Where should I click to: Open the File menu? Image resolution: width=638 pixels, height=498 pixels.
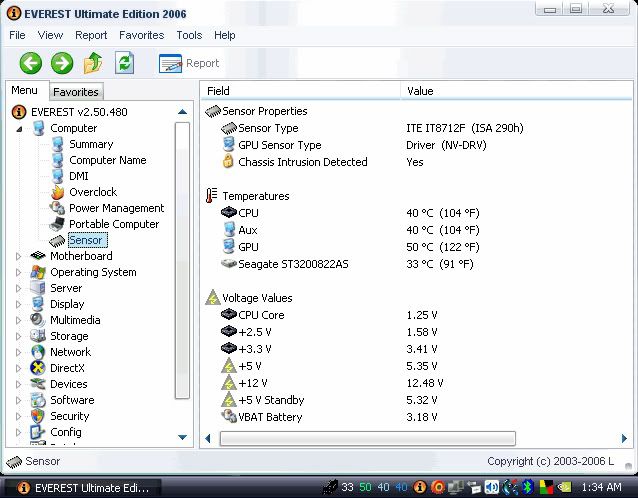pyautogui.click(x=17, y=35)
